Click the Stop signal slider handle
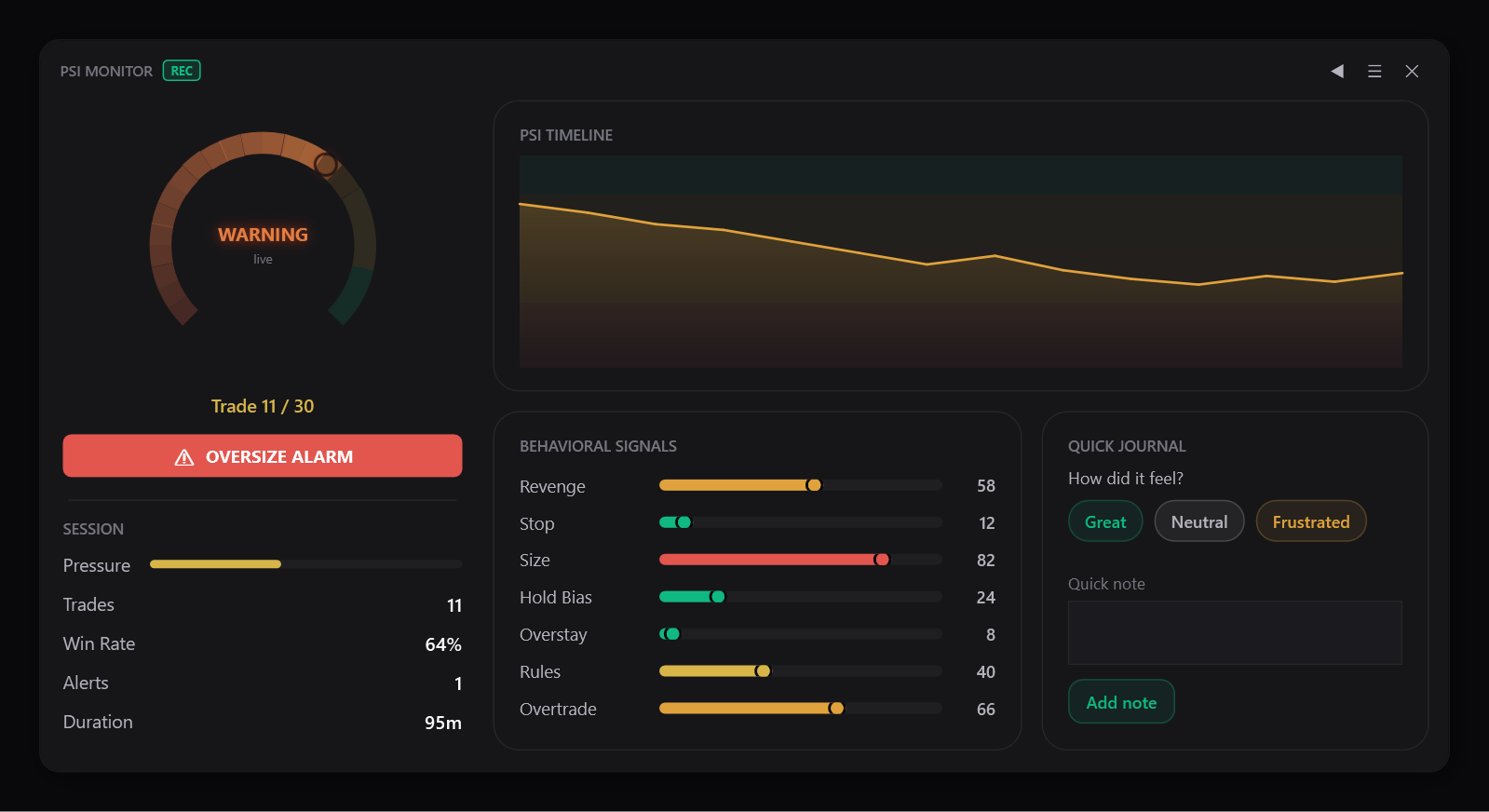 [x=684, y=522]
